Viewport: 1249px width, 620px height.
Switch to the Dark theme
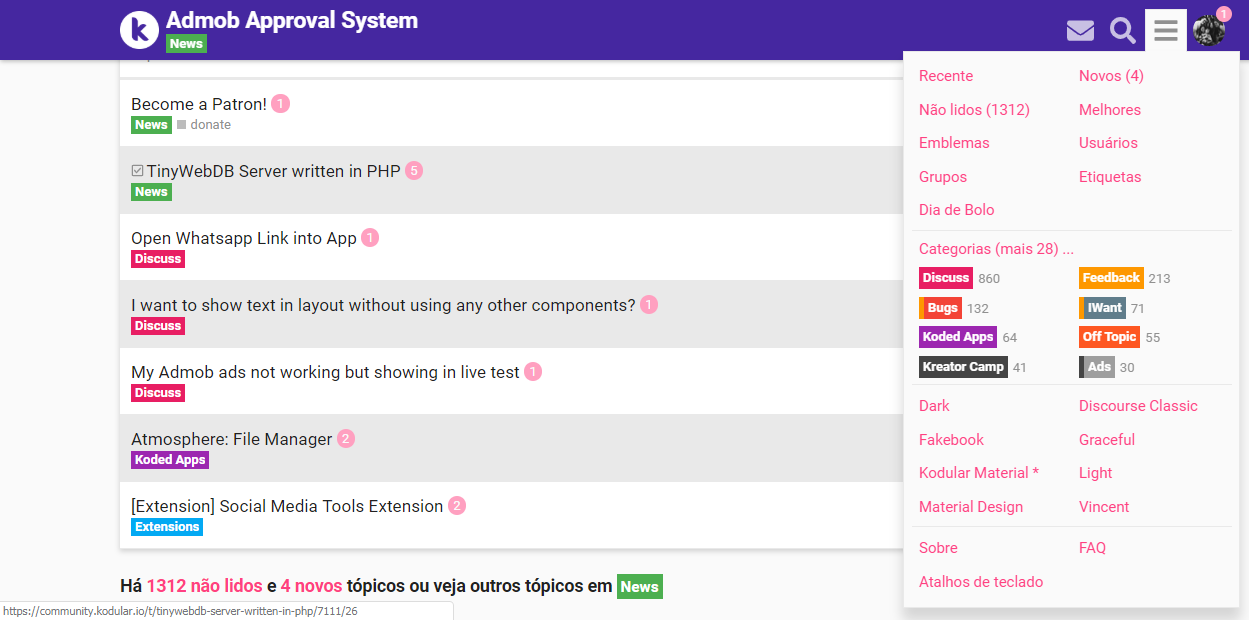click(x=934, y=406)
